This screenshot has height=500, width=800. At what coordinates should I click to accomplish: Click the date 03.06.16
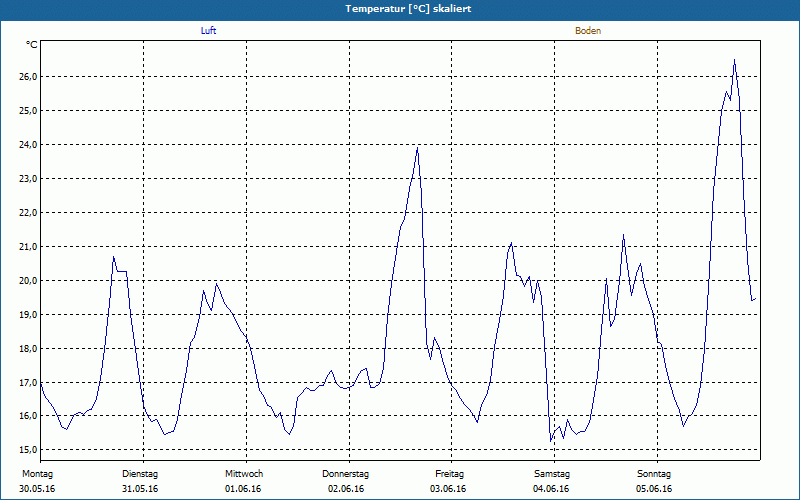pos(448,489)
